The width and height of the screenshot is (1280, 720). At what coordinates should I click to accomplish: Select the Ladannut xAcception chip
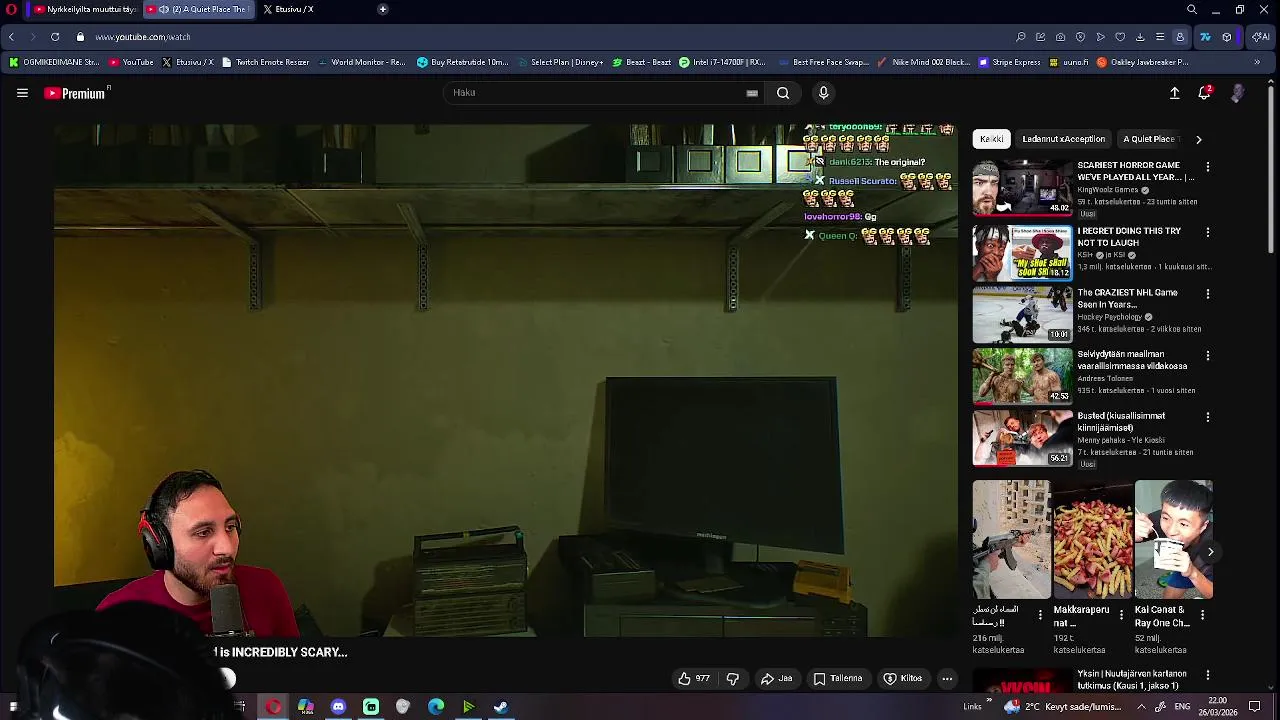[1063, 139]
